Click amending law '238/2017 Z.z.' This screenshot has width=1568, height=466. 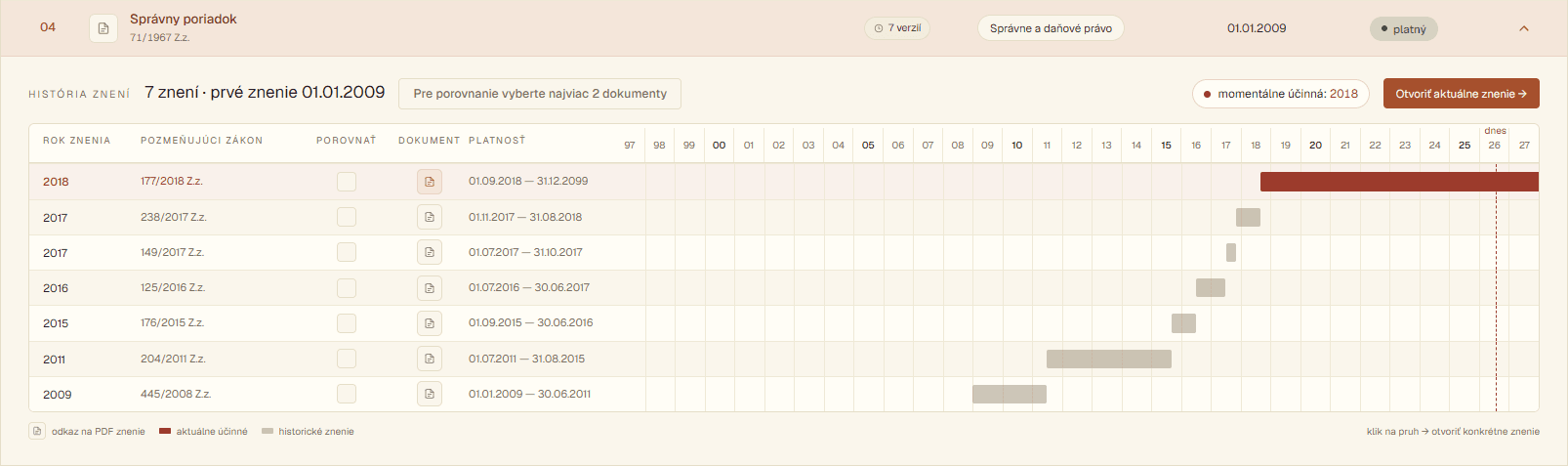coord(174,217)
